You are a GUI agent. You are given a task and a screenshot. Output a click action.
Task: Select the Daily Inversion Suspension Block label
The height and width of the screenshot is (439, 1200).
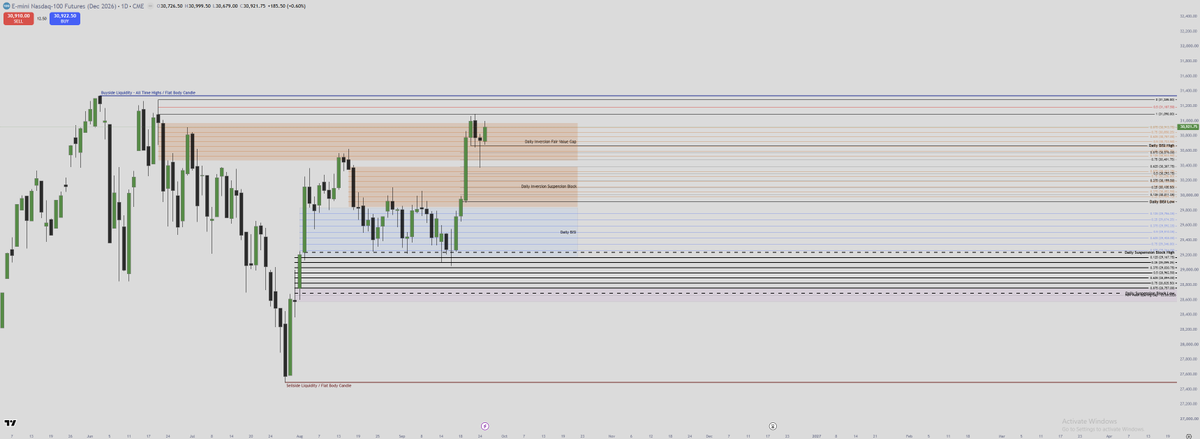pyautogui.click(x=549, y=187)
